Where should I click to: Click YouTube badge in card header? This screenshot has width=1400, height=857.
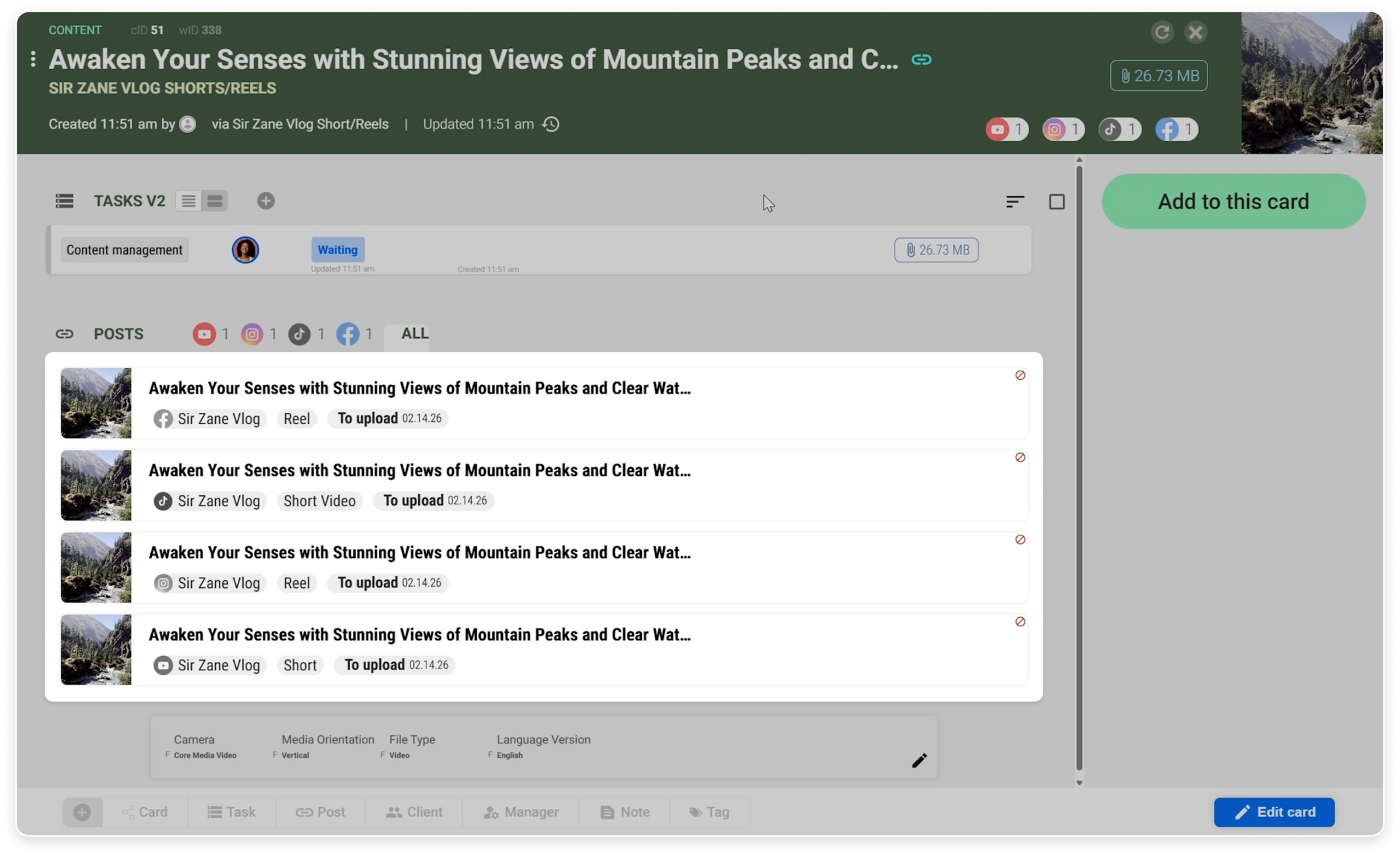point(1006,130)
